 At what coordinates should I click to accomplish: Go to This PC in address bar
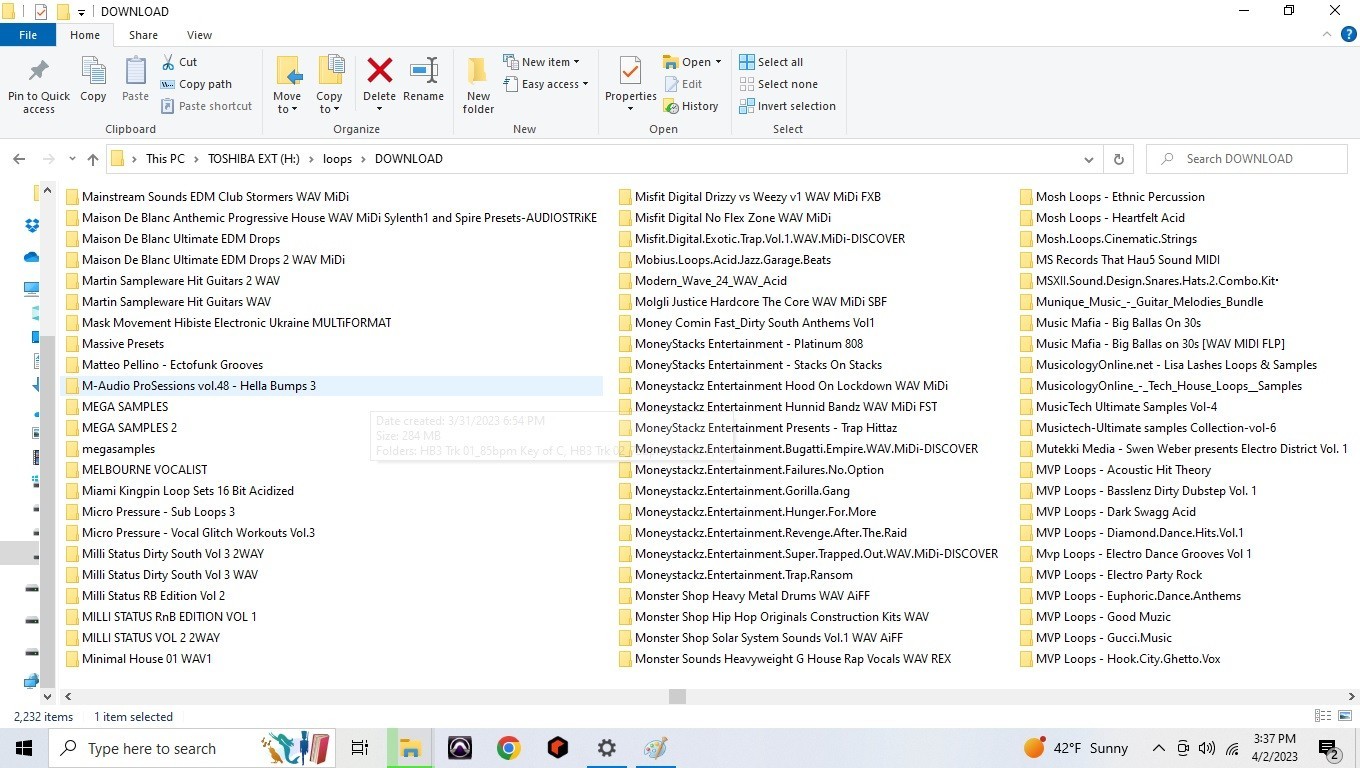pos(165,159)
